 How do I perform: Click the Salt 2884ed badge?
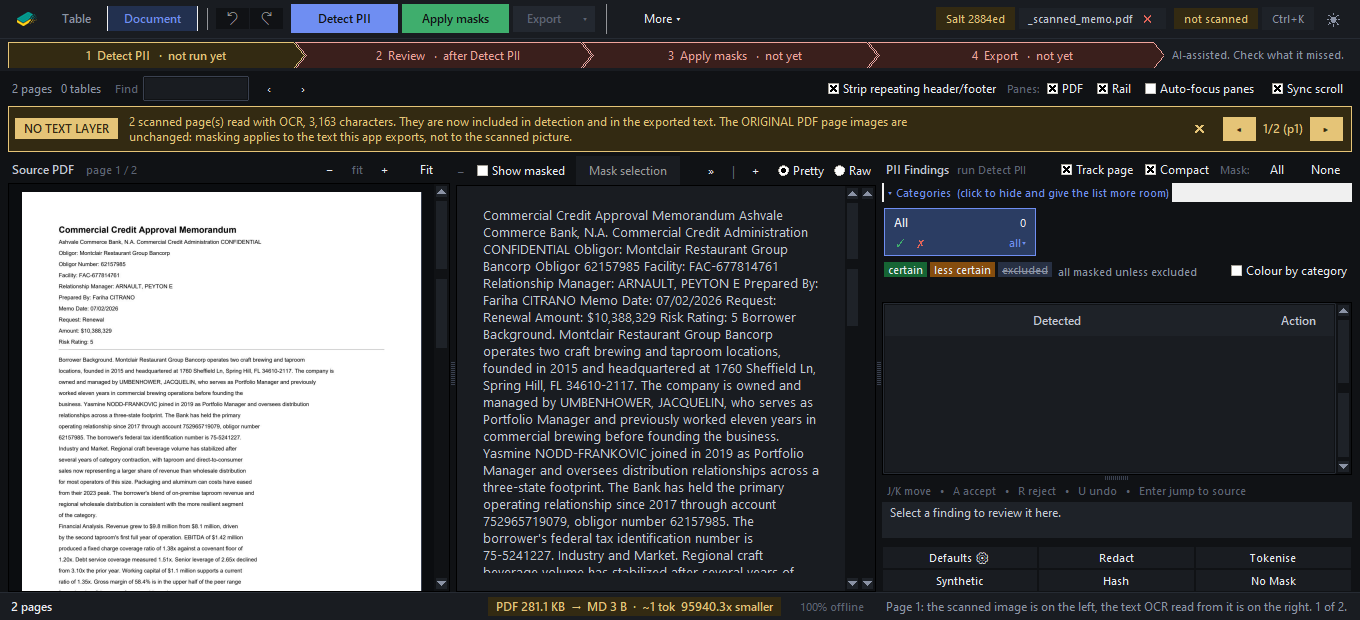(x=977, y=19)
